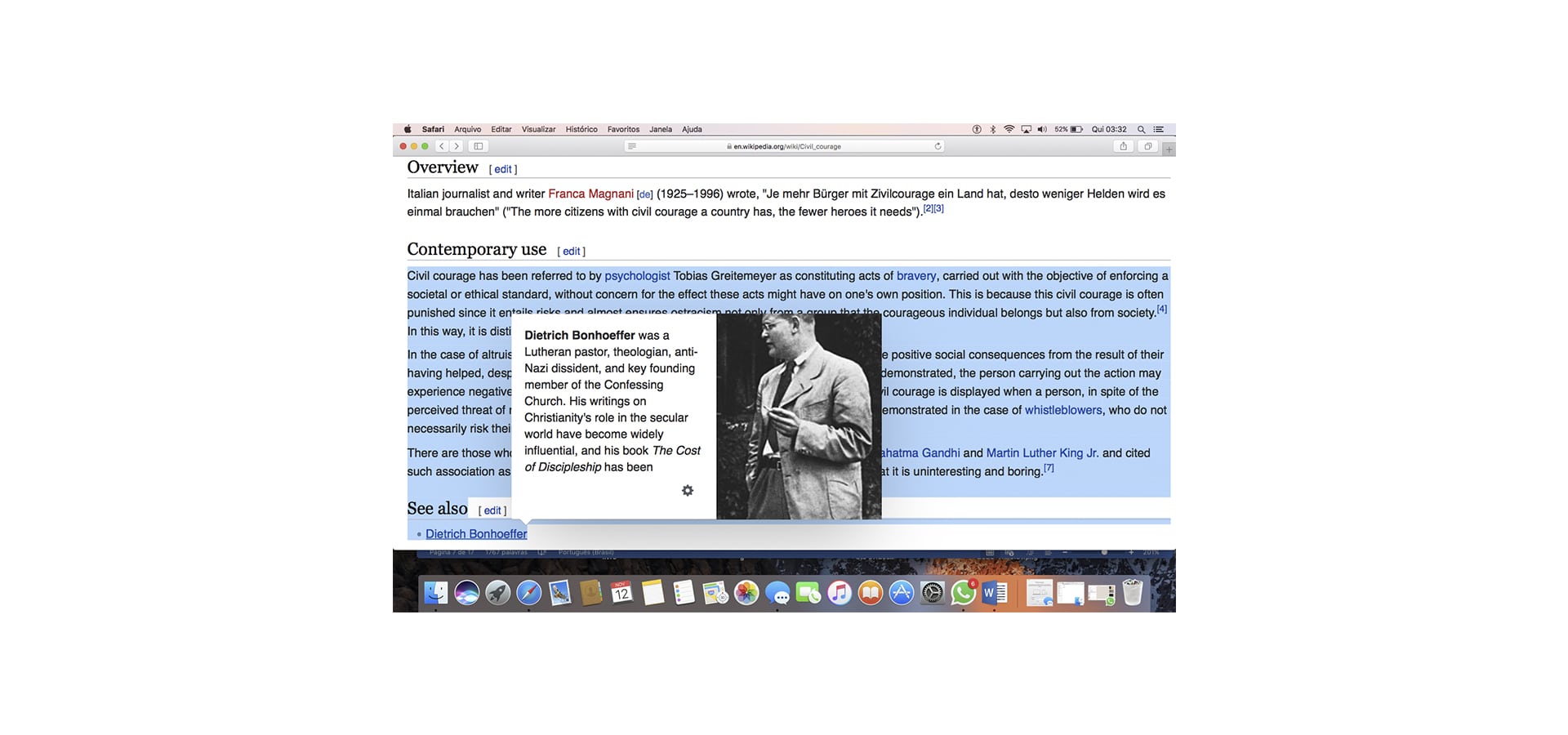This screenshot has height=735, width=1568.
Task: Click the clock showing Qui 03:32
Action: 1109,129
